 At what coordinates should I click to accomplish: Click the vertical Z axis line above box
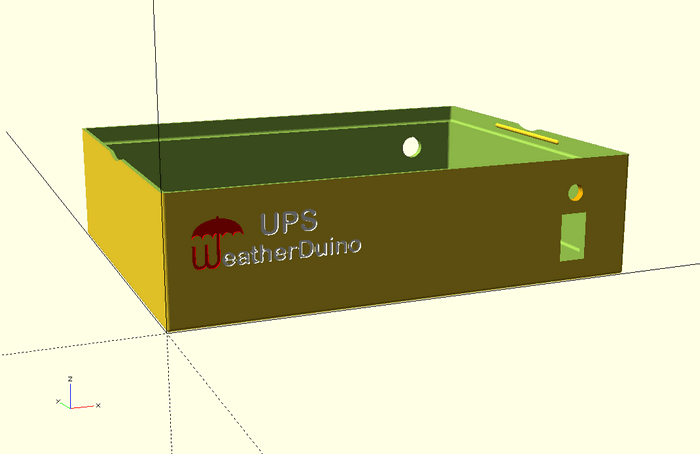(x=158, y=60)
